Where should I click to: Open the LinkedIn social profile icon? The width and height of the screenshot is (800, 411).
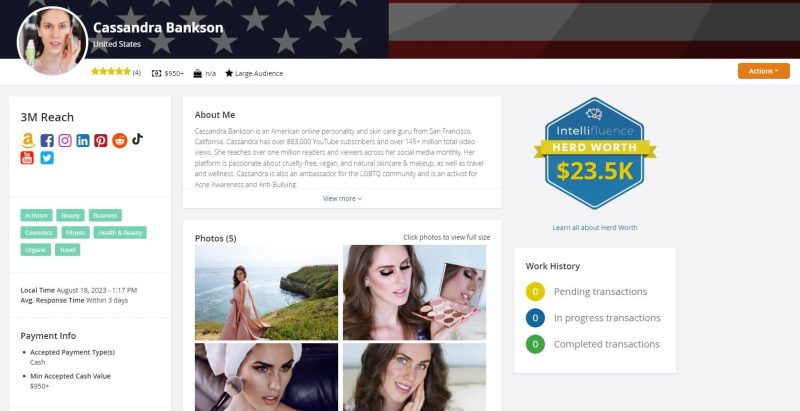[x=83, y=141]
